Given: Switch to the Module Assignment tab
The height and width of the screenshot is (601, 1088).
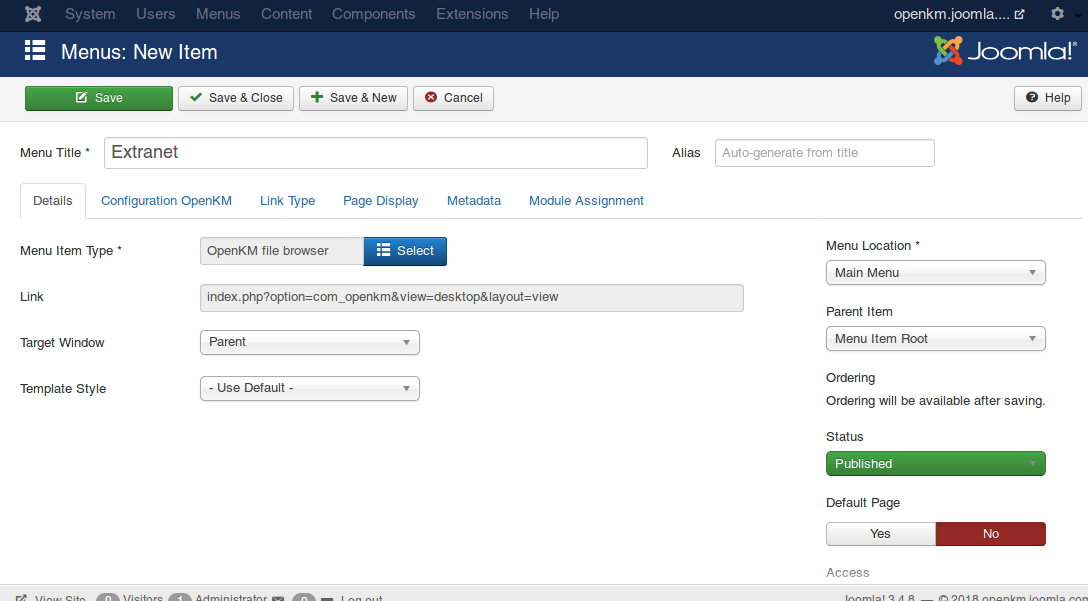Looking at the screenshot, I should pos(586,201).
